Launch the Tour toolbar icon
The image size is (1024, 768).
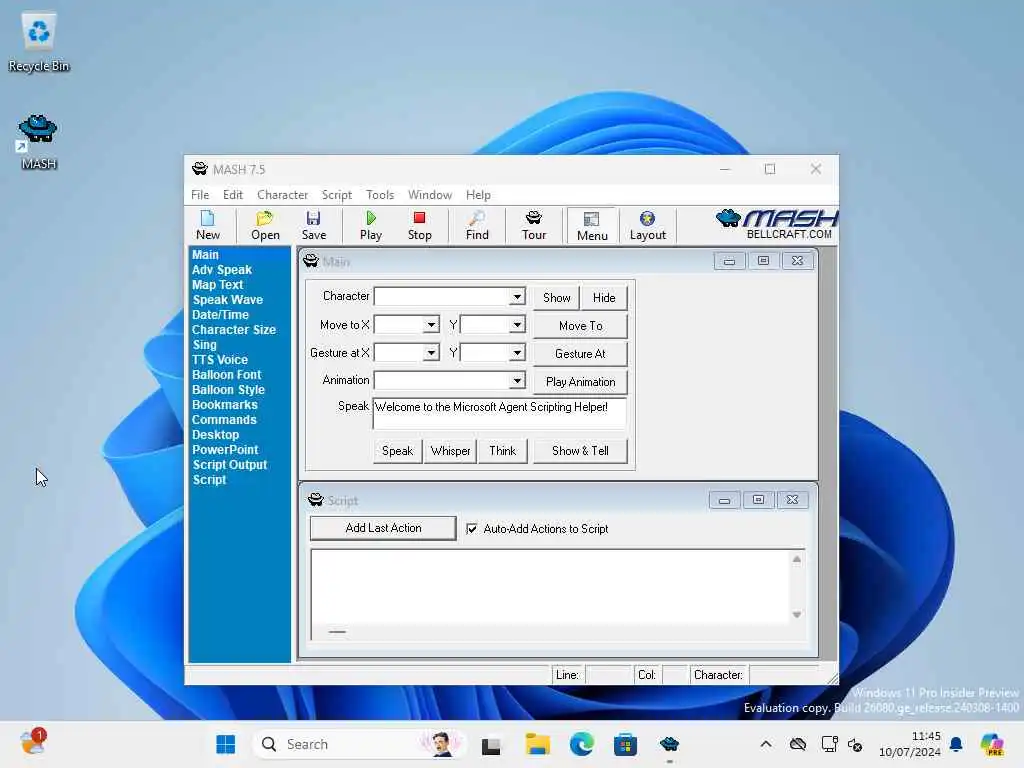[534, 225]
